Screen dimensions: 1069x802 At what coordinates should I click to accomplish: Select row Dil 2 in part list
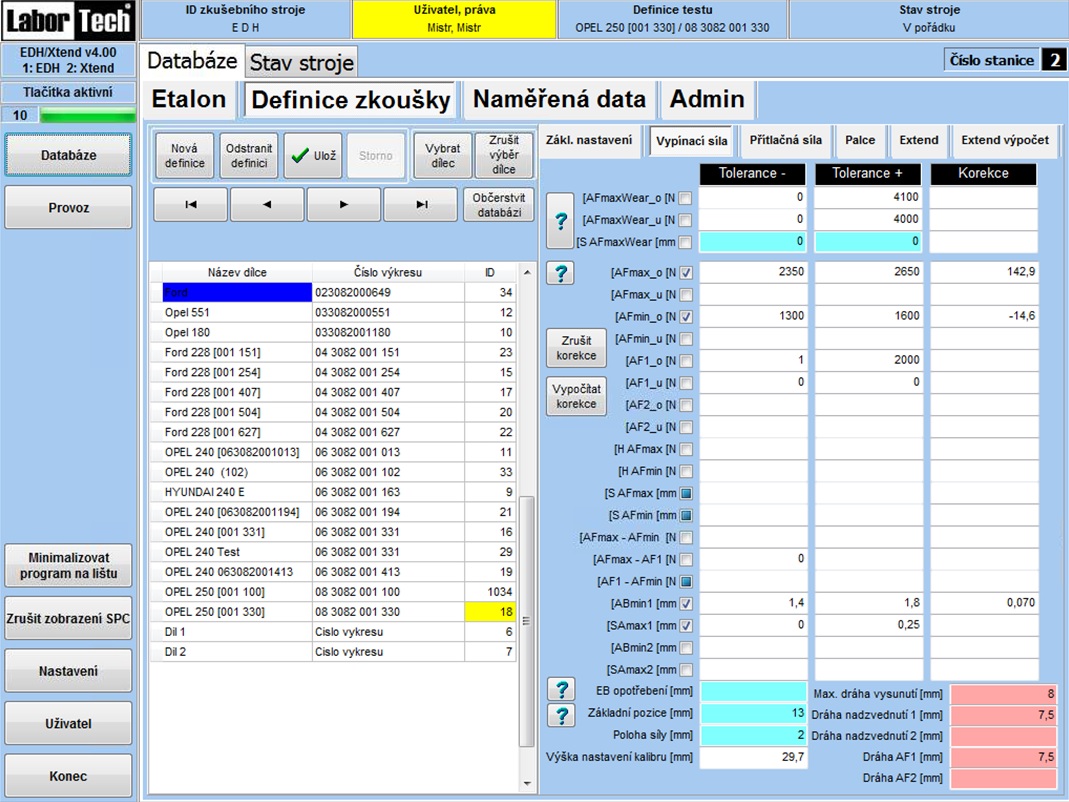333,652
